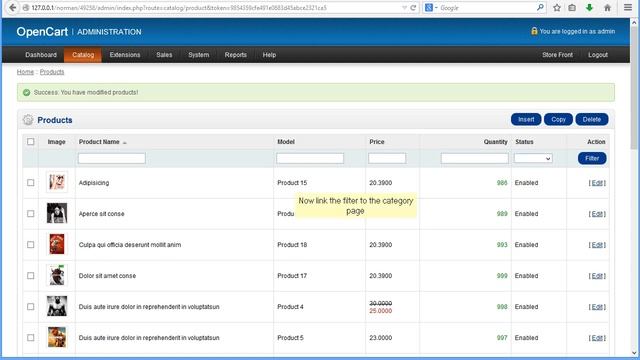This screenshot has width=640, height=360.
Task: Open the Adipisicing product thumbnail
Action: pos(57,182)
